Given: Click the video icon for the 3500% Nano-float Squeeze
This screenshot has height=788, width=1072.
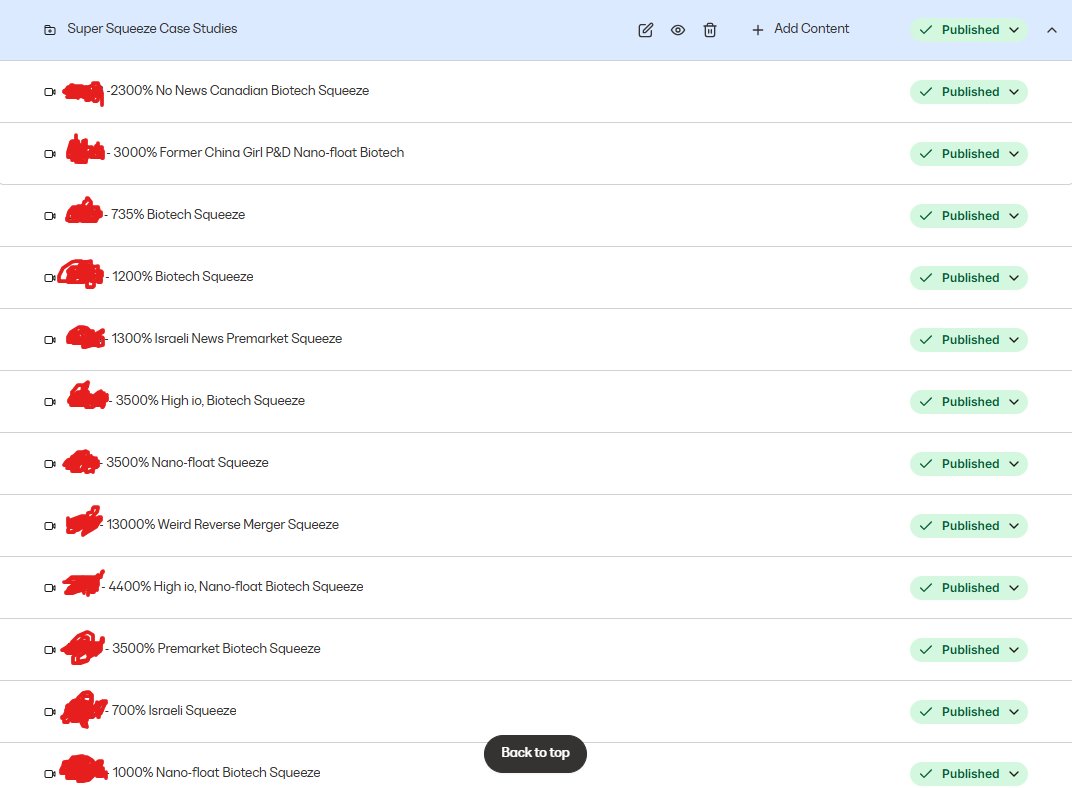Looking at the screenshot, I should 49,463.
